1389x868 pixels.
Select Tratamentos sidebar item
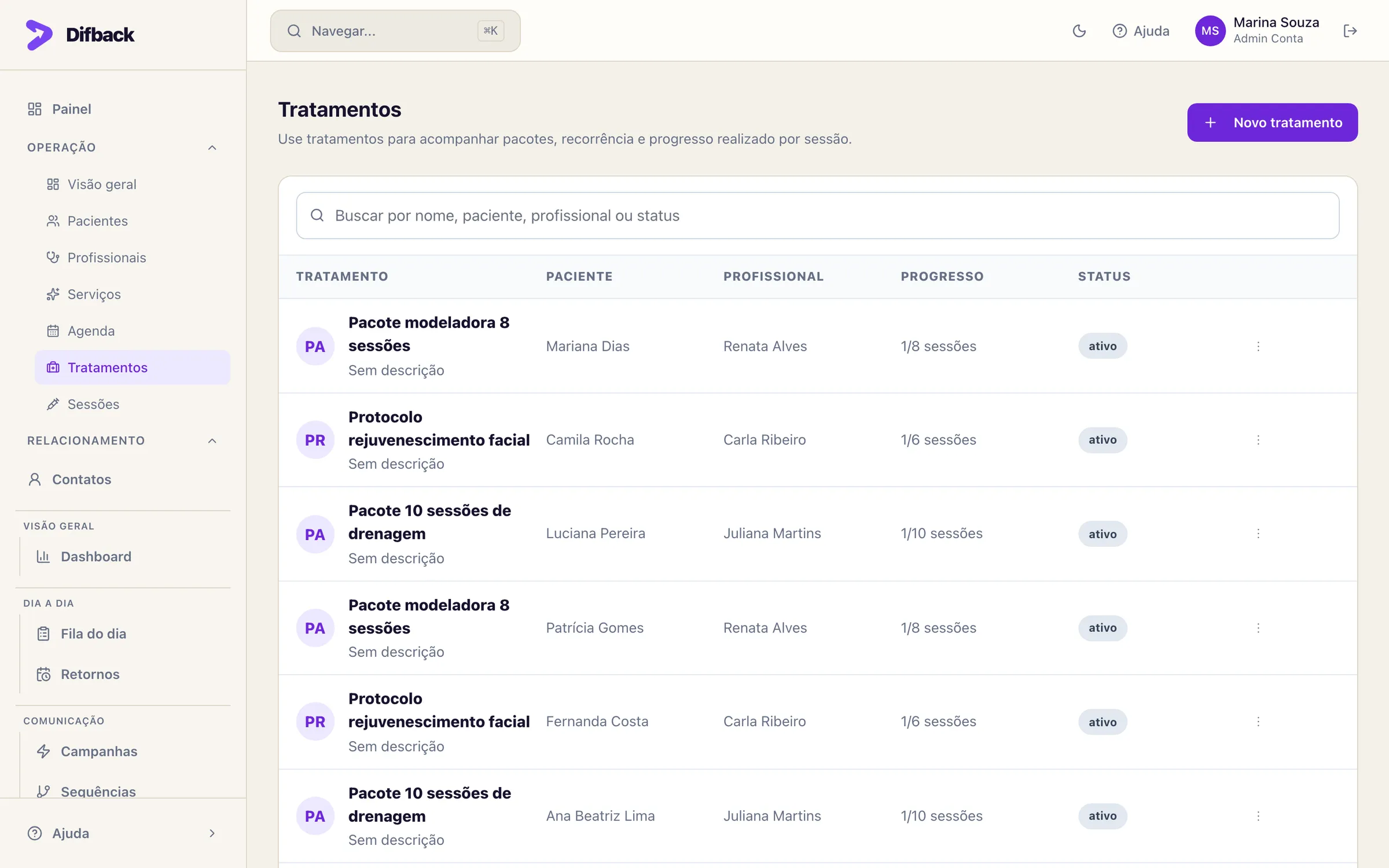click(x=133, y=367)
